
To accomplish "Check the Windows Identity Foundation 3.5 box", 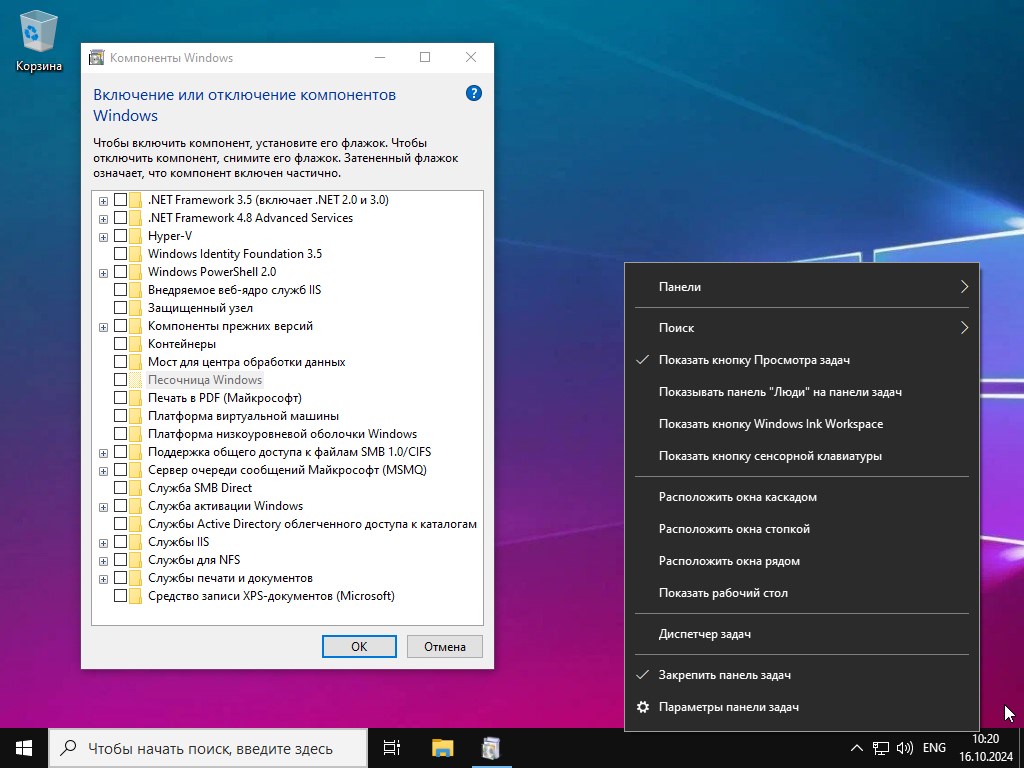I will pyautogui.click(x=121, y=254).
